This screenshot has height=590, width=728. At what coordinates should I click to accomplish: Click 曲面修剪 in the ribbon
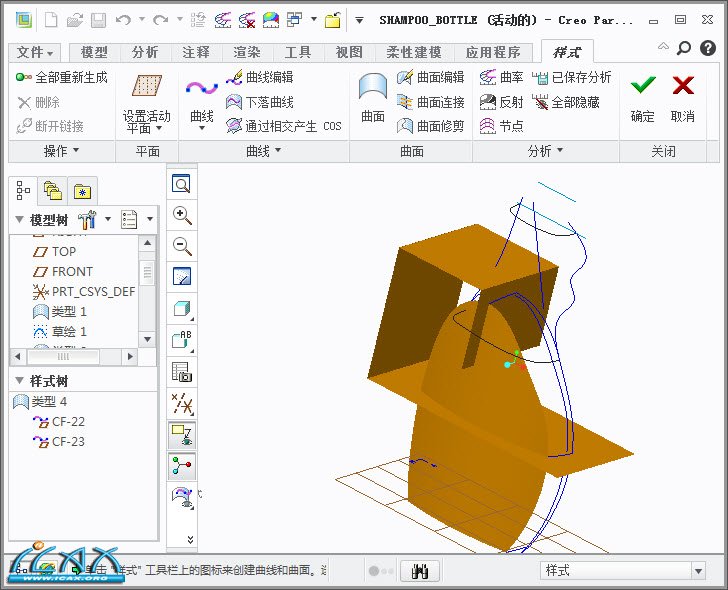point(430,126)
